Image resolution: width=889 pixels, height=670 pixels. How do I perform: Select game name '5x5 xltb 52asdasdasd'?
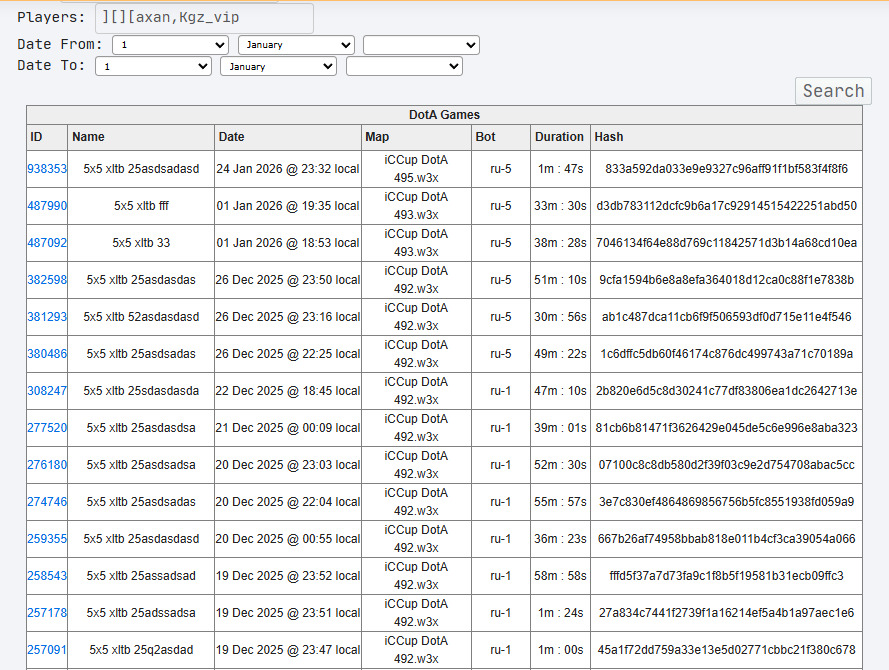tap(141, 317)
